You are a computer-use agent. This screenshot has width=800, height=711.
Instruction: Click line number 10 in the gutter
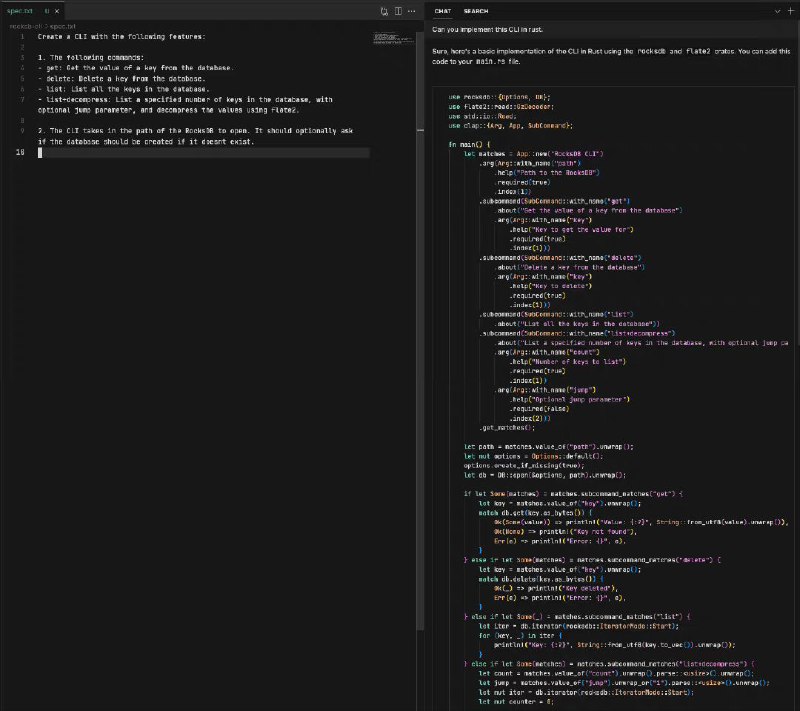(x=20, y=153)
